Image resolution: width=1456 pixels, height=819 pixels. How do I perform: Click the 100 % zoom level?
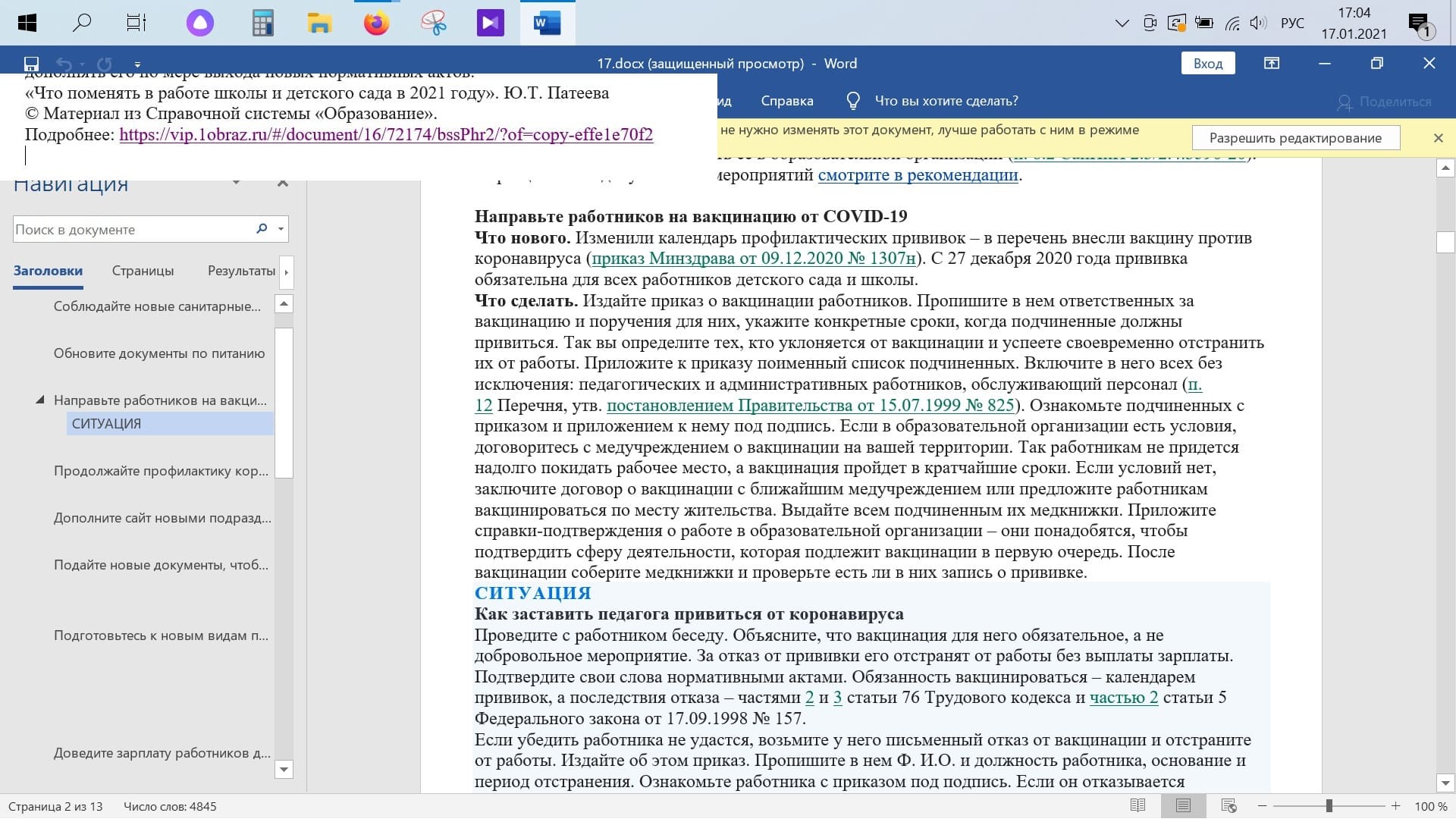pos(1430,807)
